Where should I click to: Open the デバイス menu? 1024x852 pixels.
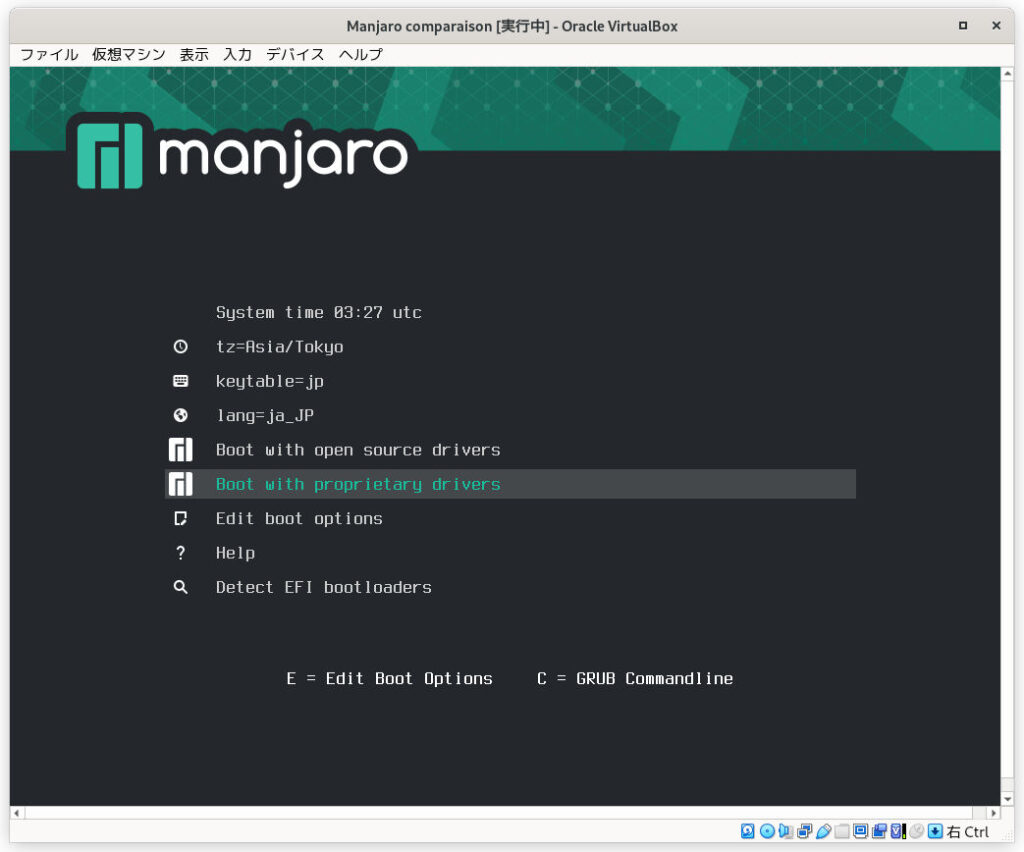(295, 54)
